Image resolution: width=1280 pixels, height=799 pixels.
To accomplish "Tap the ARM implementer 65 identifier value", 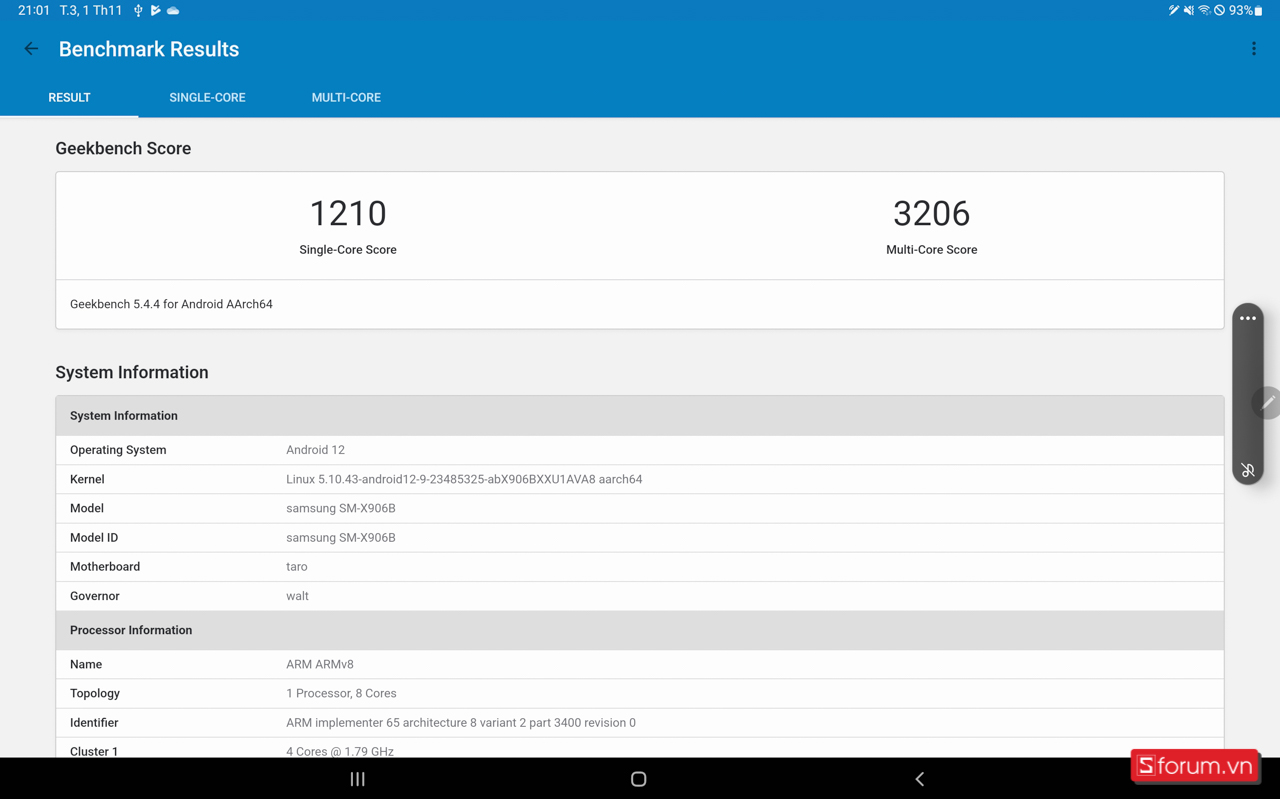I will click(461, 722).
